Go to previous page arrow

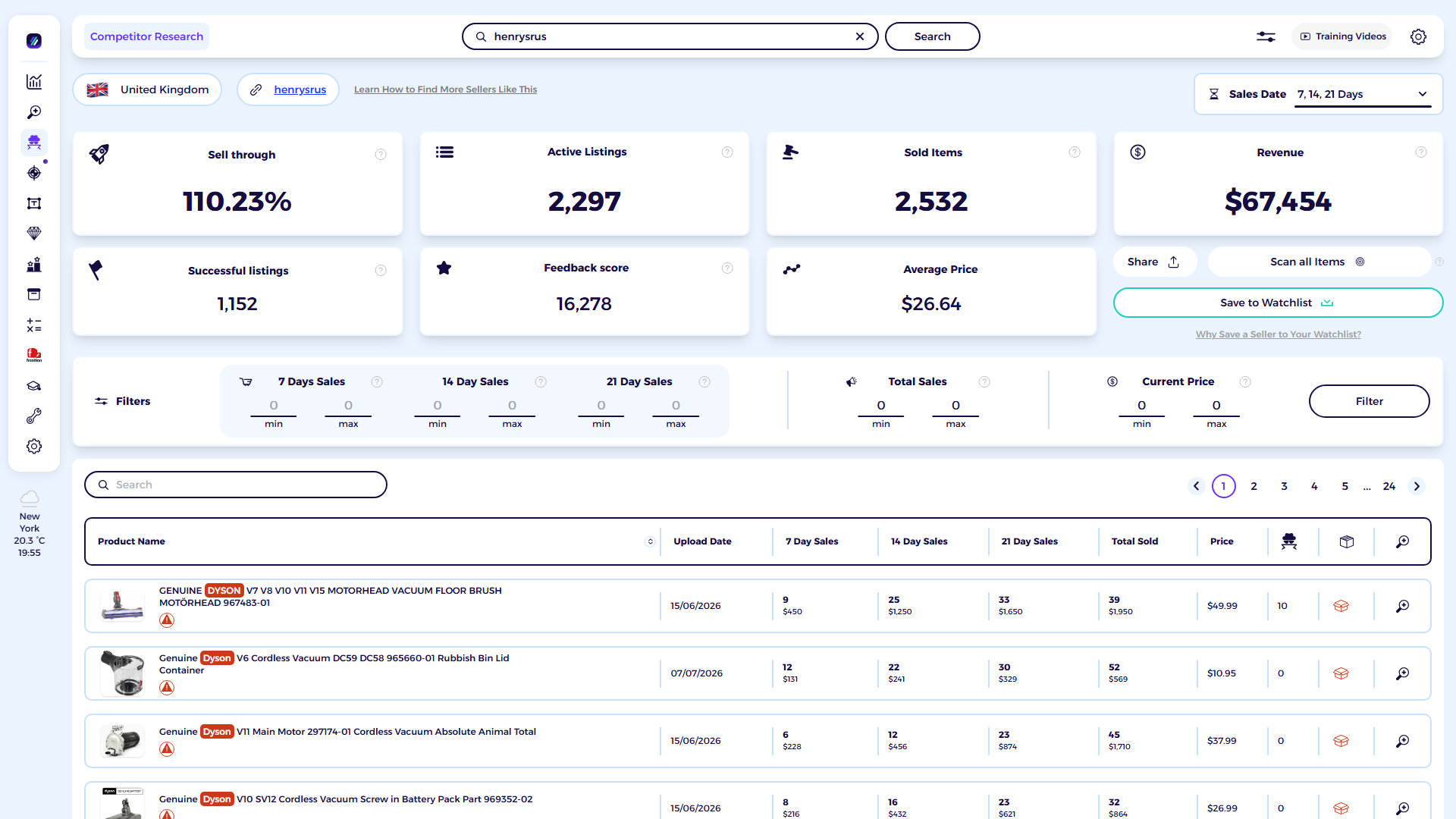(1196, 486)
